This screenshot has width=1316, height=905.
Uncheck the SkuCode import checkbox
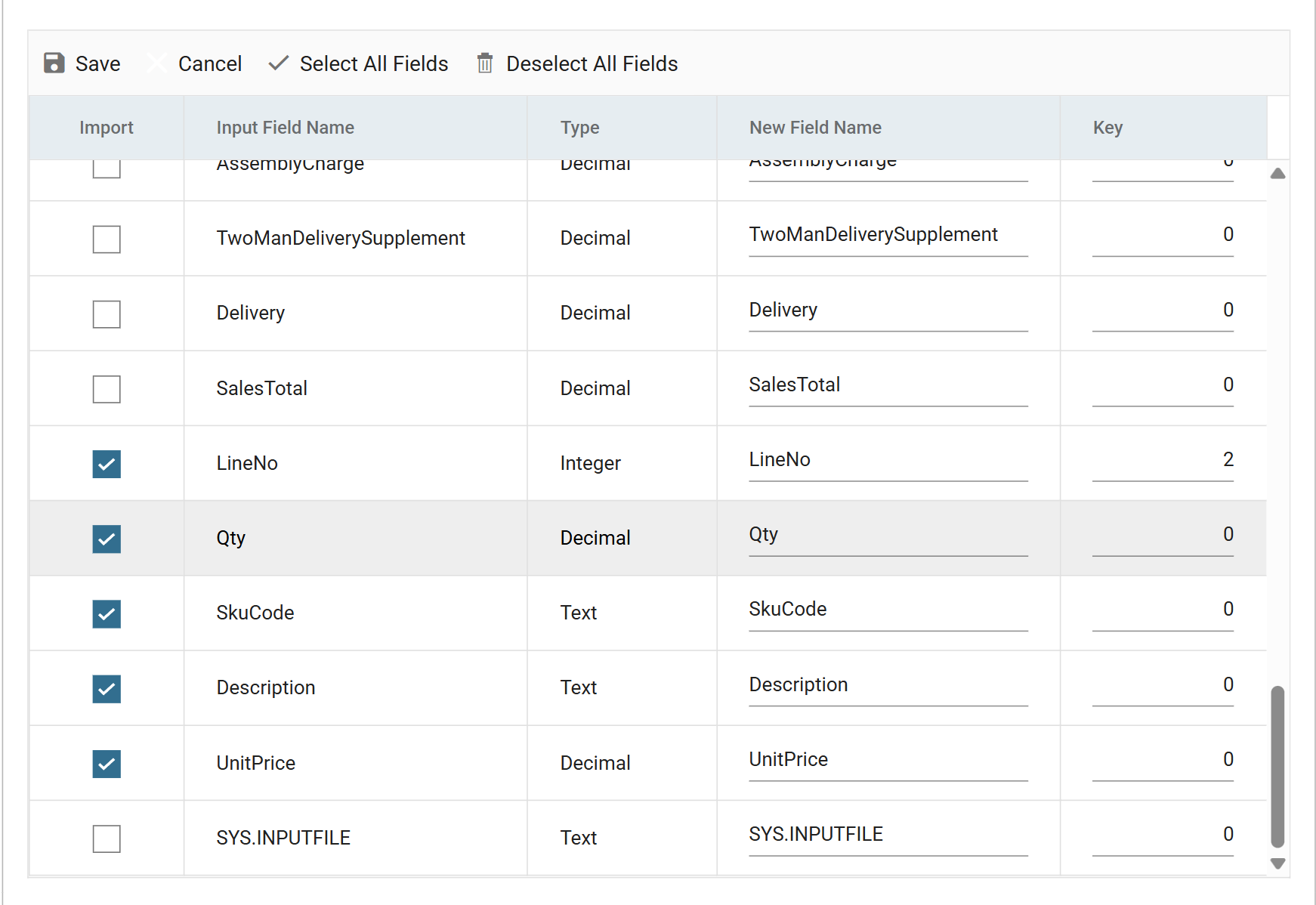point(107,613)
